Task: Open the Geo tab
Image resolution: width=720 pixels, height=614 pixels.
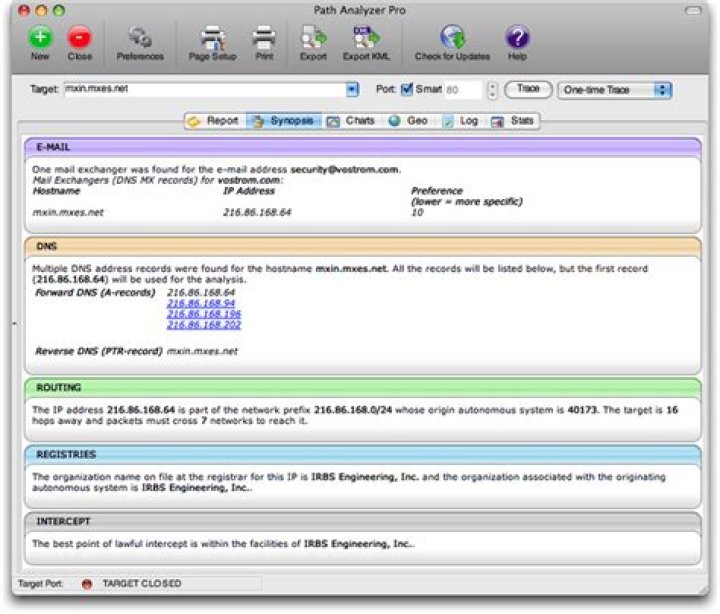Action: (408, 121)
